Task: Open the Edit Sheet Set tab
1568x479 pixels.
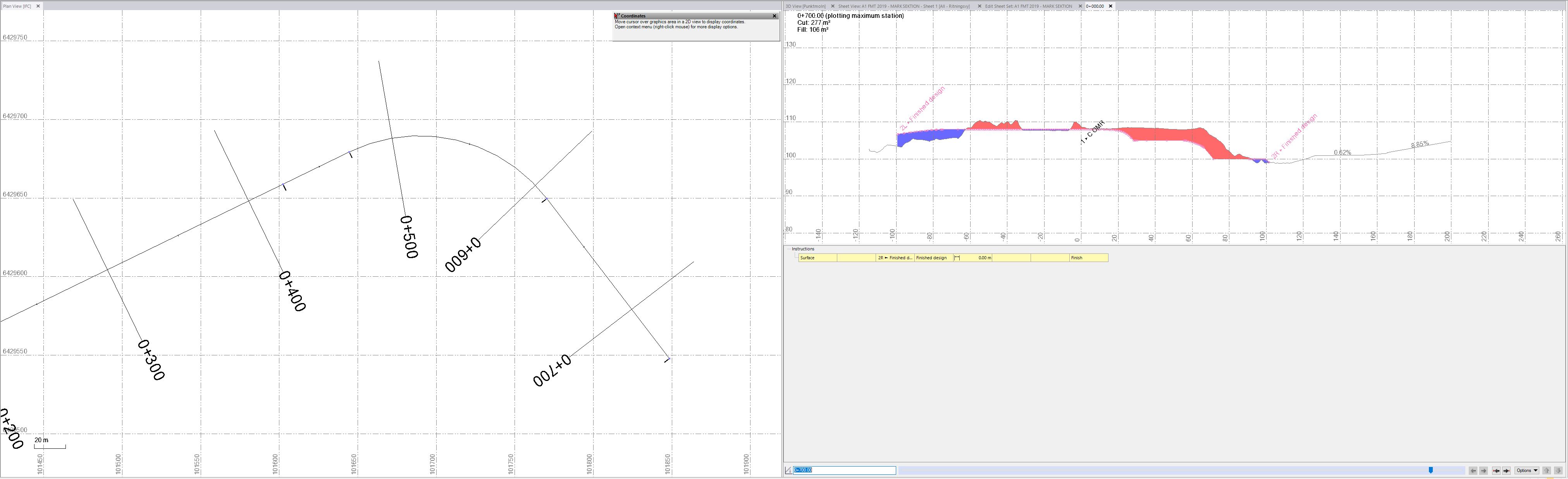Action: click(1028, 6)
